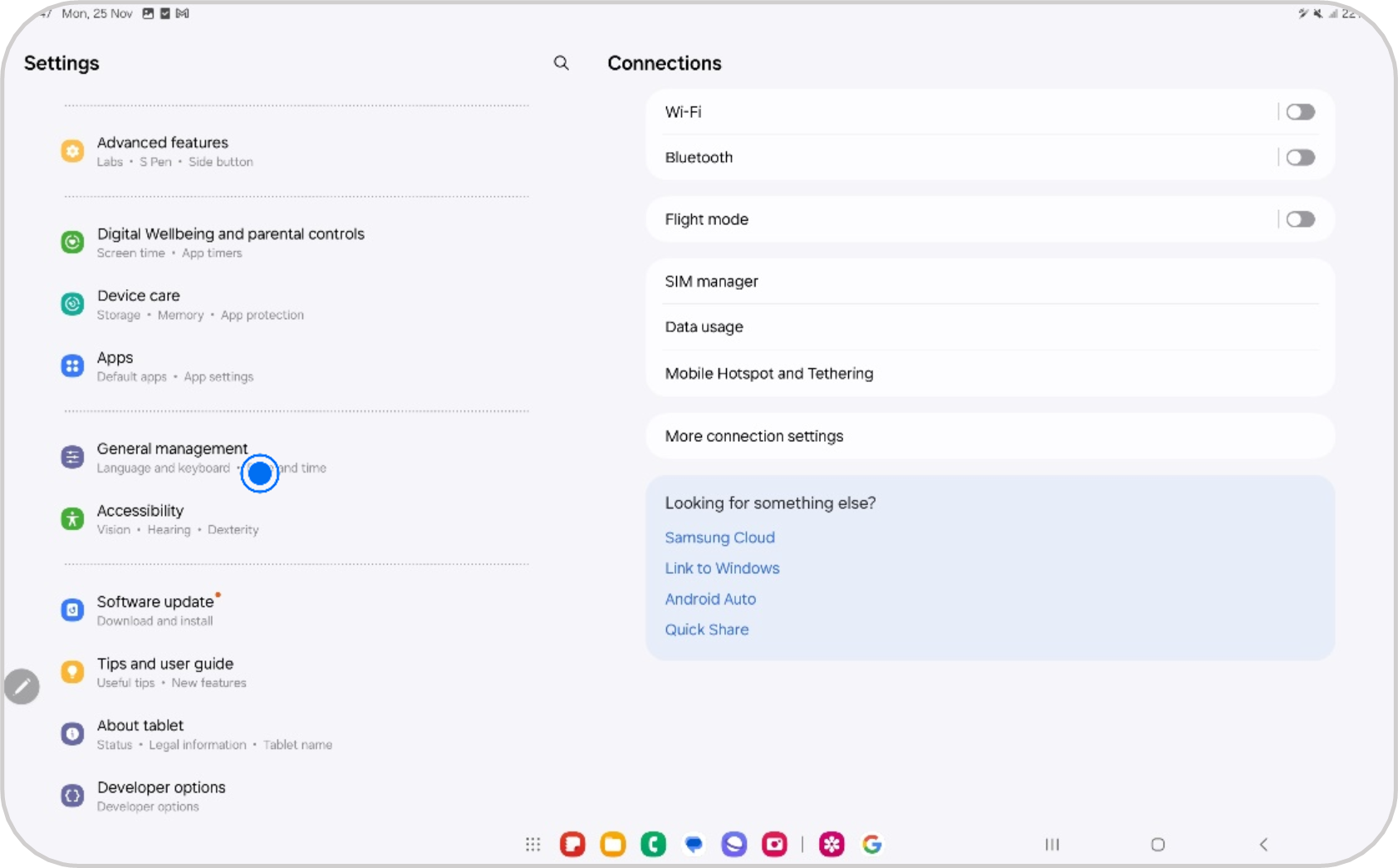This screenshot has width=1398, height=868.
Task: Open General management settings
Action: coord(172,449)
